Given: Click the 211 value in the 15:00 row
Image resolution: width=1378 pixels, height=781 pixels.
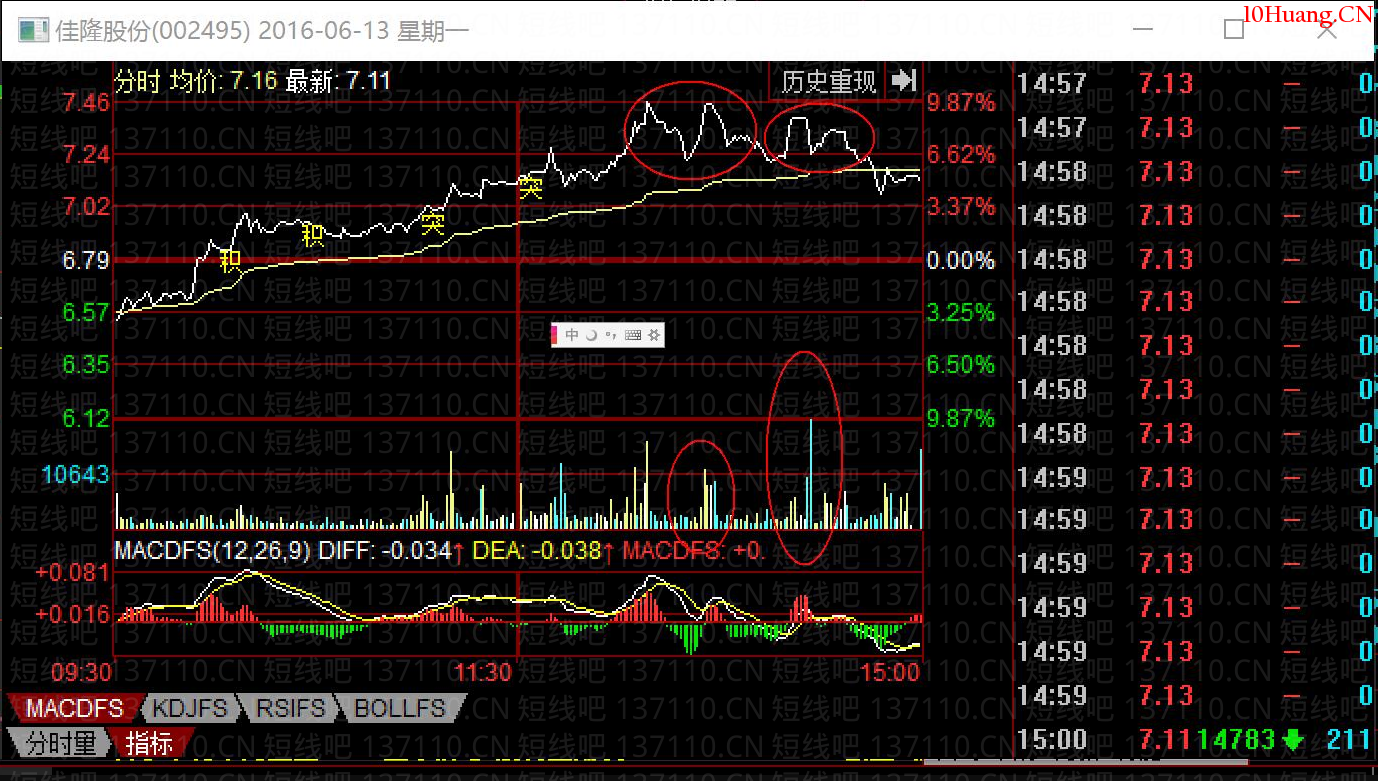Looking at the screenshot, I should [1349, 740].
